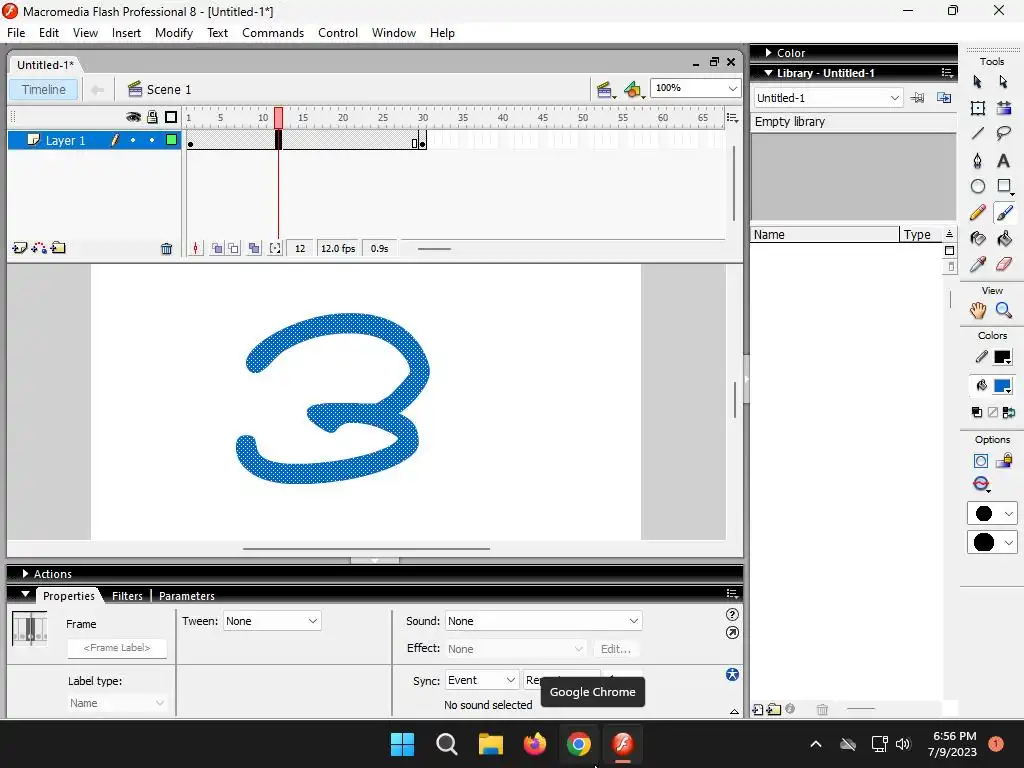Open the brush shape dropdown

click(x=991, y=542)
